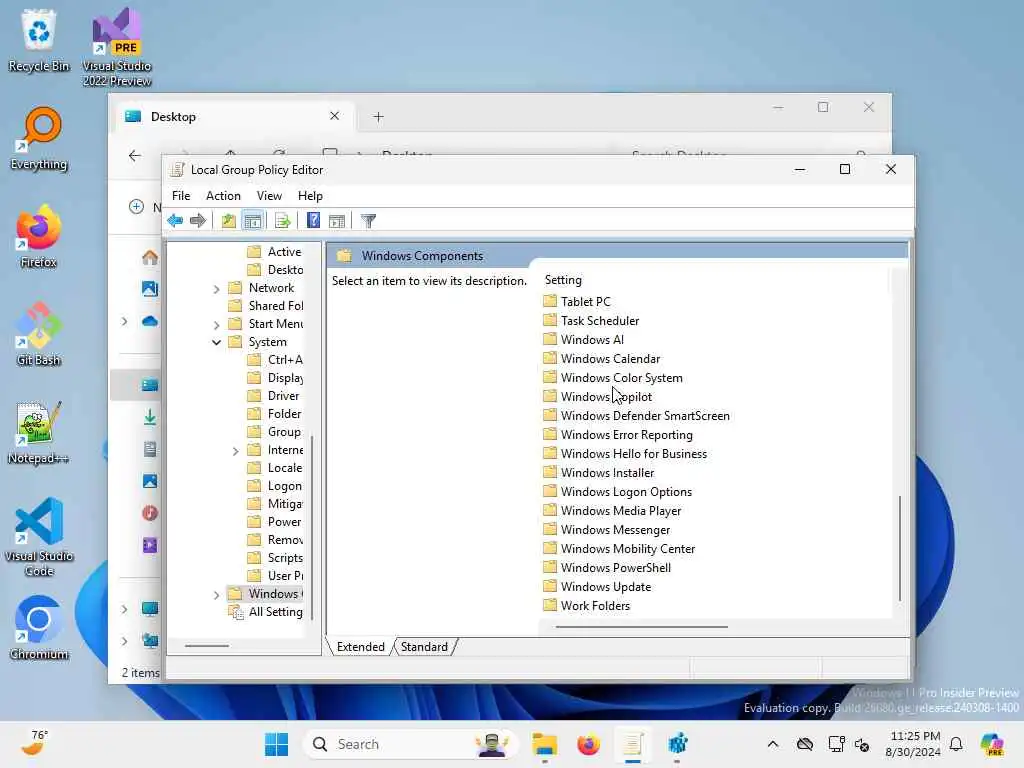Image resolution: width=1024 pixels, height=768 pixels.
Task: Expand the Internet tree node under System
Action: click(x=235, y=451)
